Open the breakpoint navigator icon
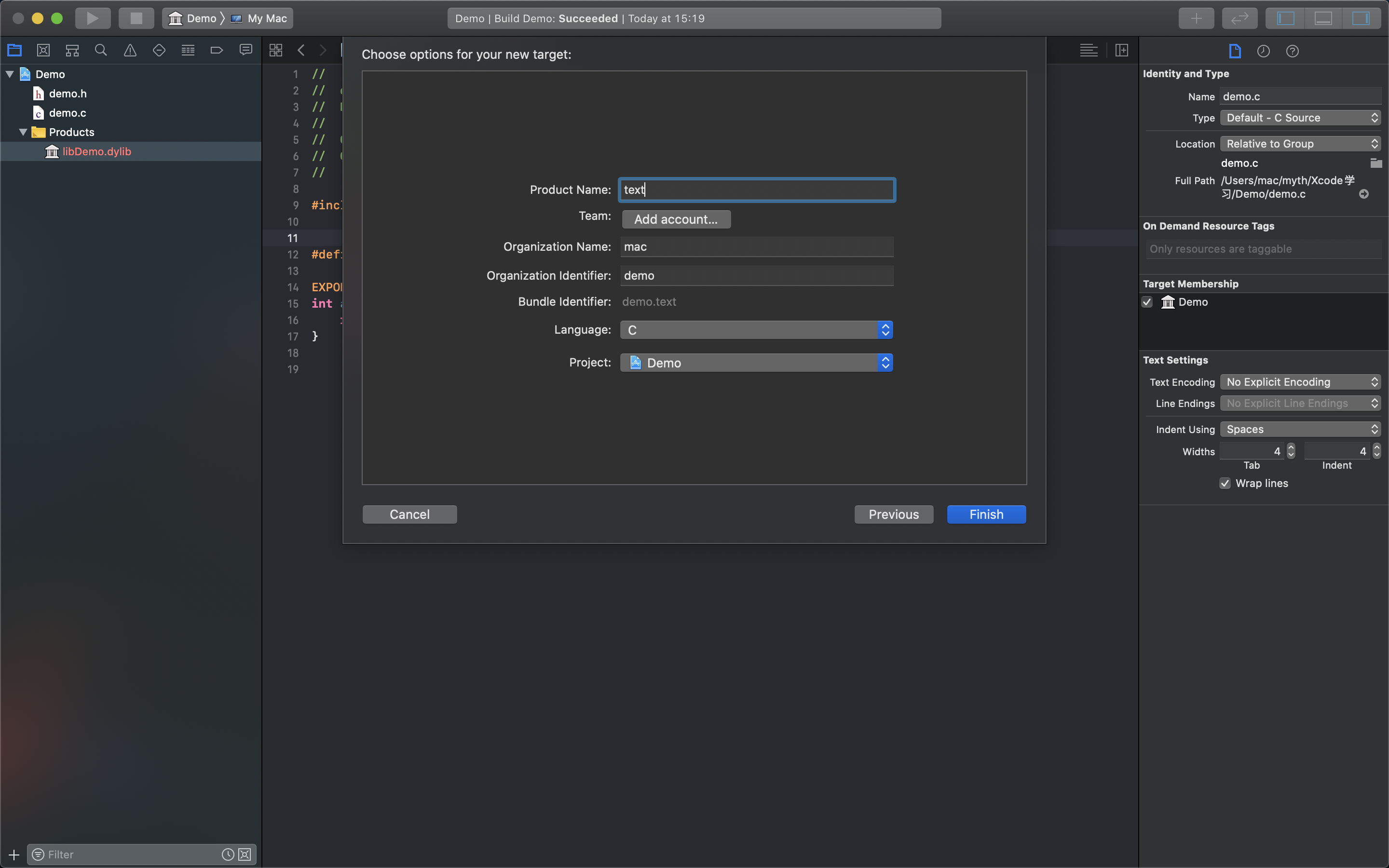This screenshot has height=868, width=1389. pyautogui.click(x=217, y=51)
